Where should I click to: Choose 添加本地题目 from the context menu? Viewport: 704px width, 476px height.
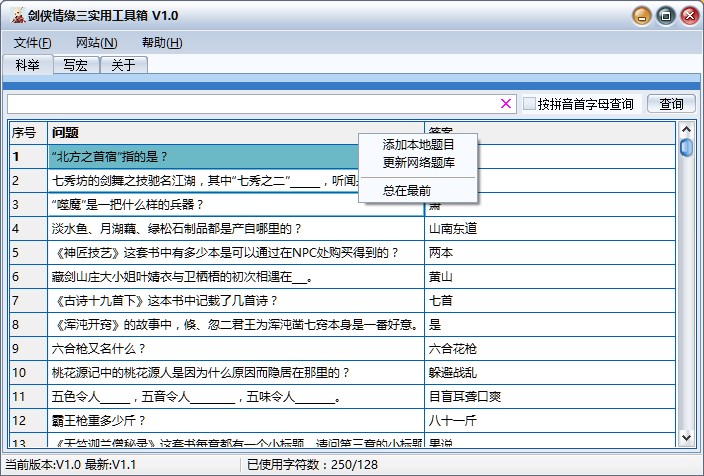(419, 144)
